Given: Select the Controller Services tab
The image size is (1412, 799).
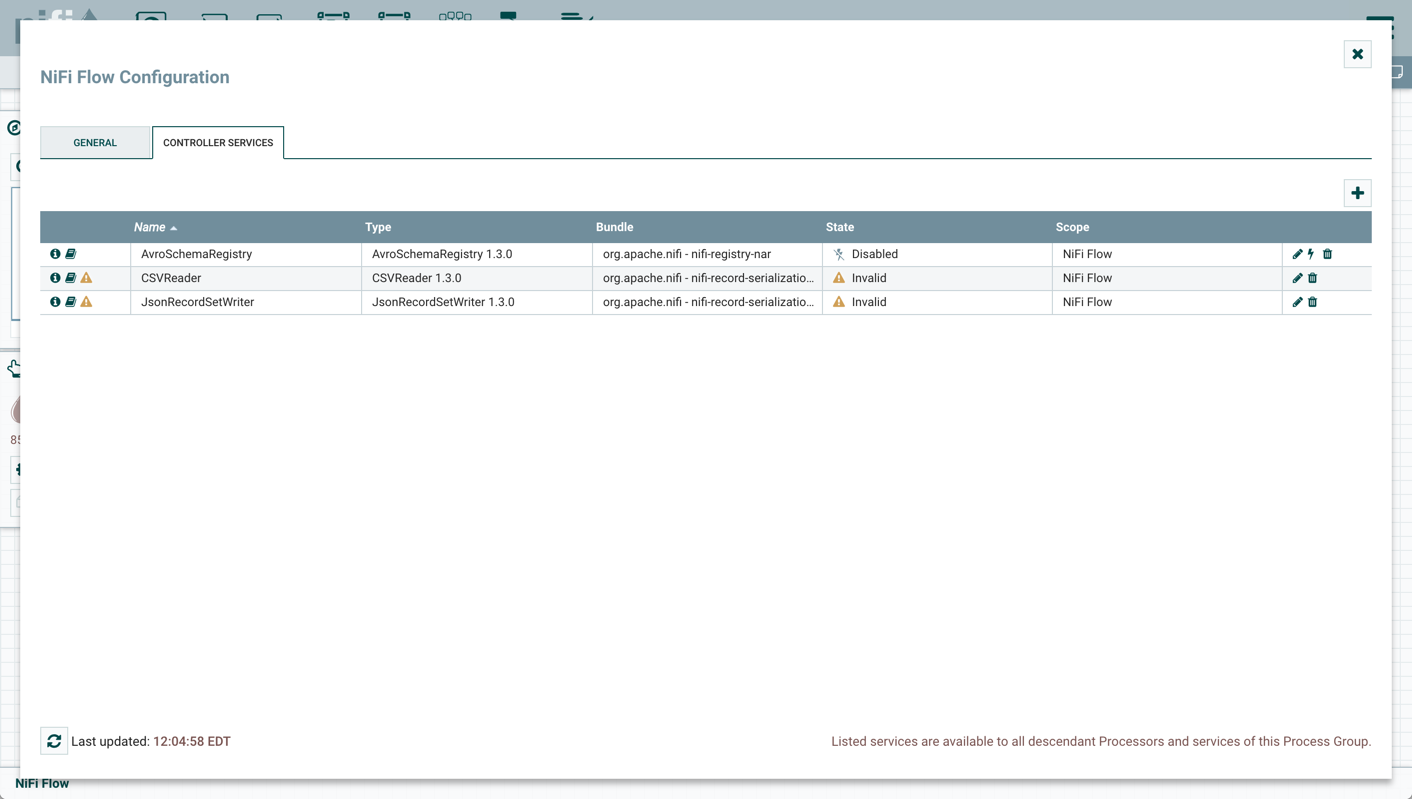Looking at the screenshot, I should [x=218, y=143].
